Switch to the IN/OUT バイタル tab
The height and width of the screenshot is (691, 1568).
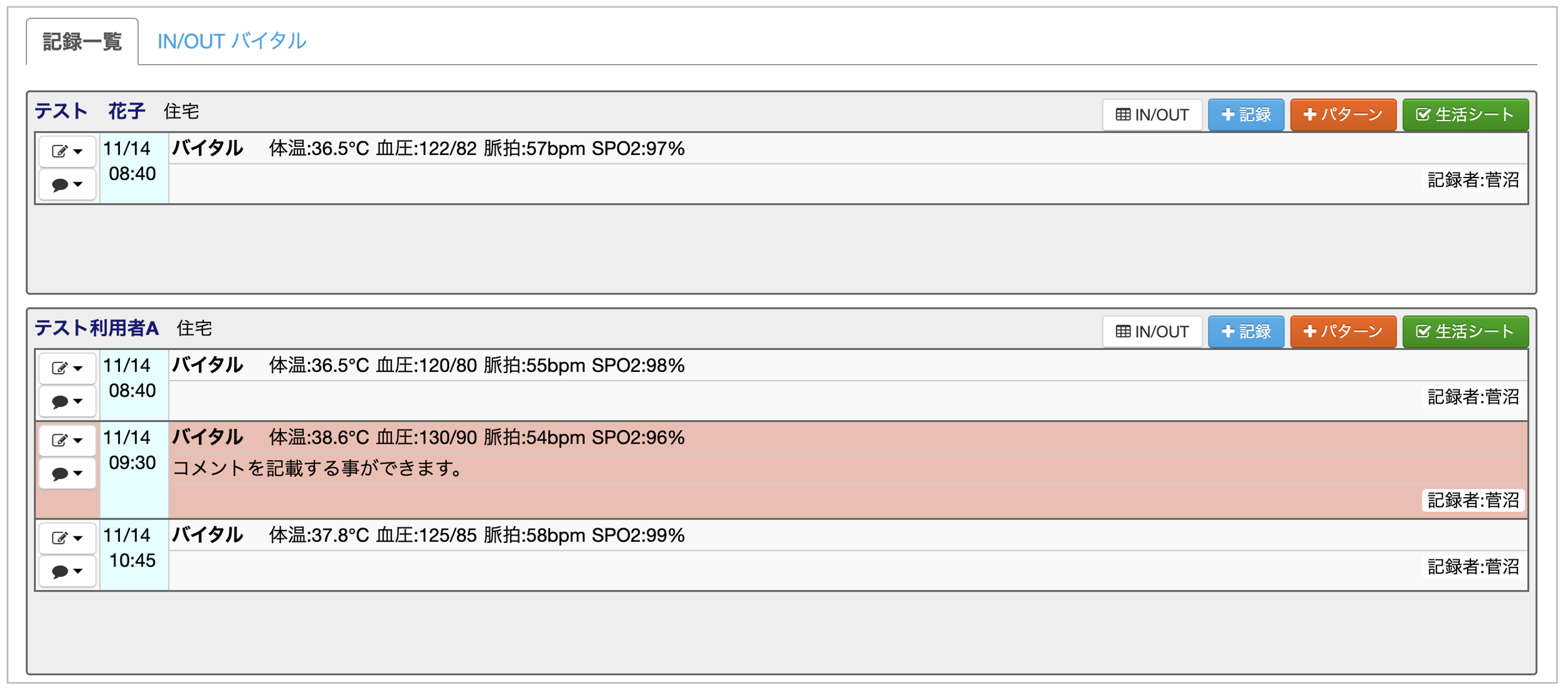click(232, 41)
